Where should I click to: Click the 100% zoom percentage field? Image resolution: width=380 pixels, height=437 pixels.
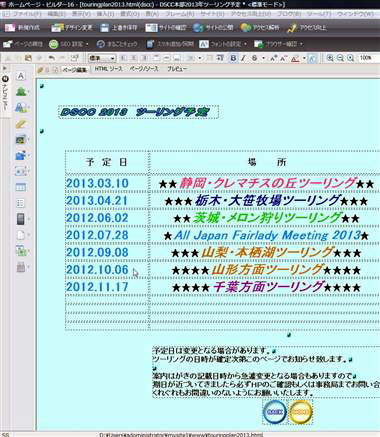(x=368, y=58)
